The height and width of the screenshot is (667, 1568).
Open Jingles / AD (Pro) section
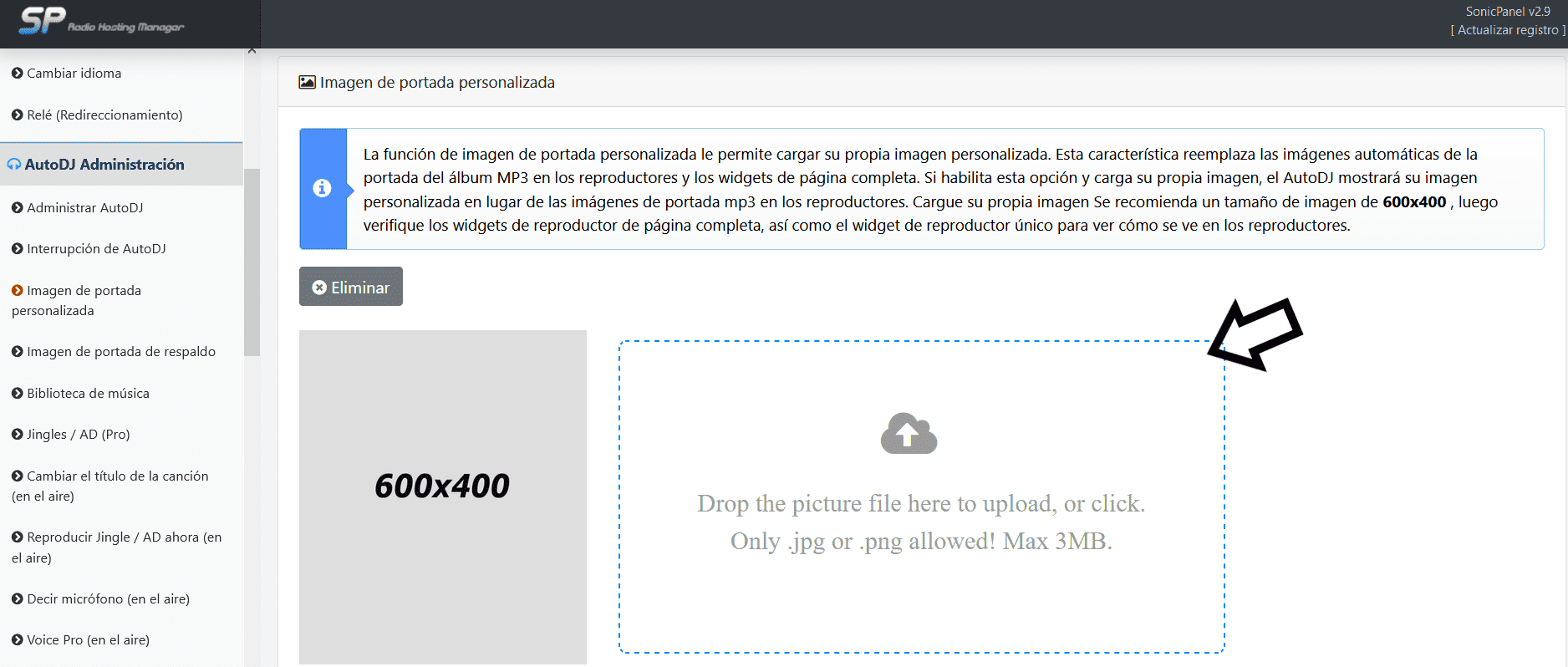point(78,435)
